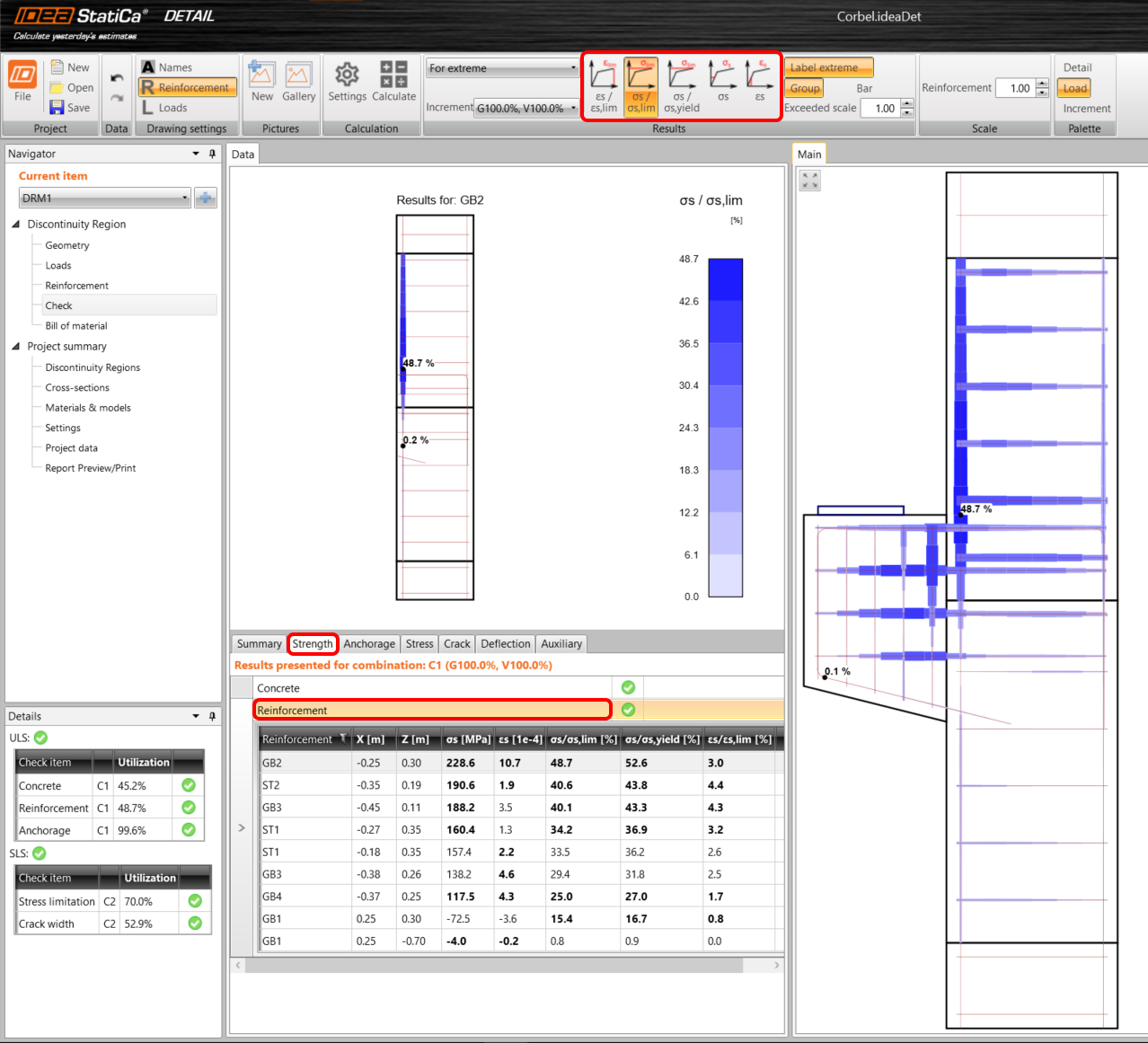Click the New picture icon in Pictures group

click(261, 83)
